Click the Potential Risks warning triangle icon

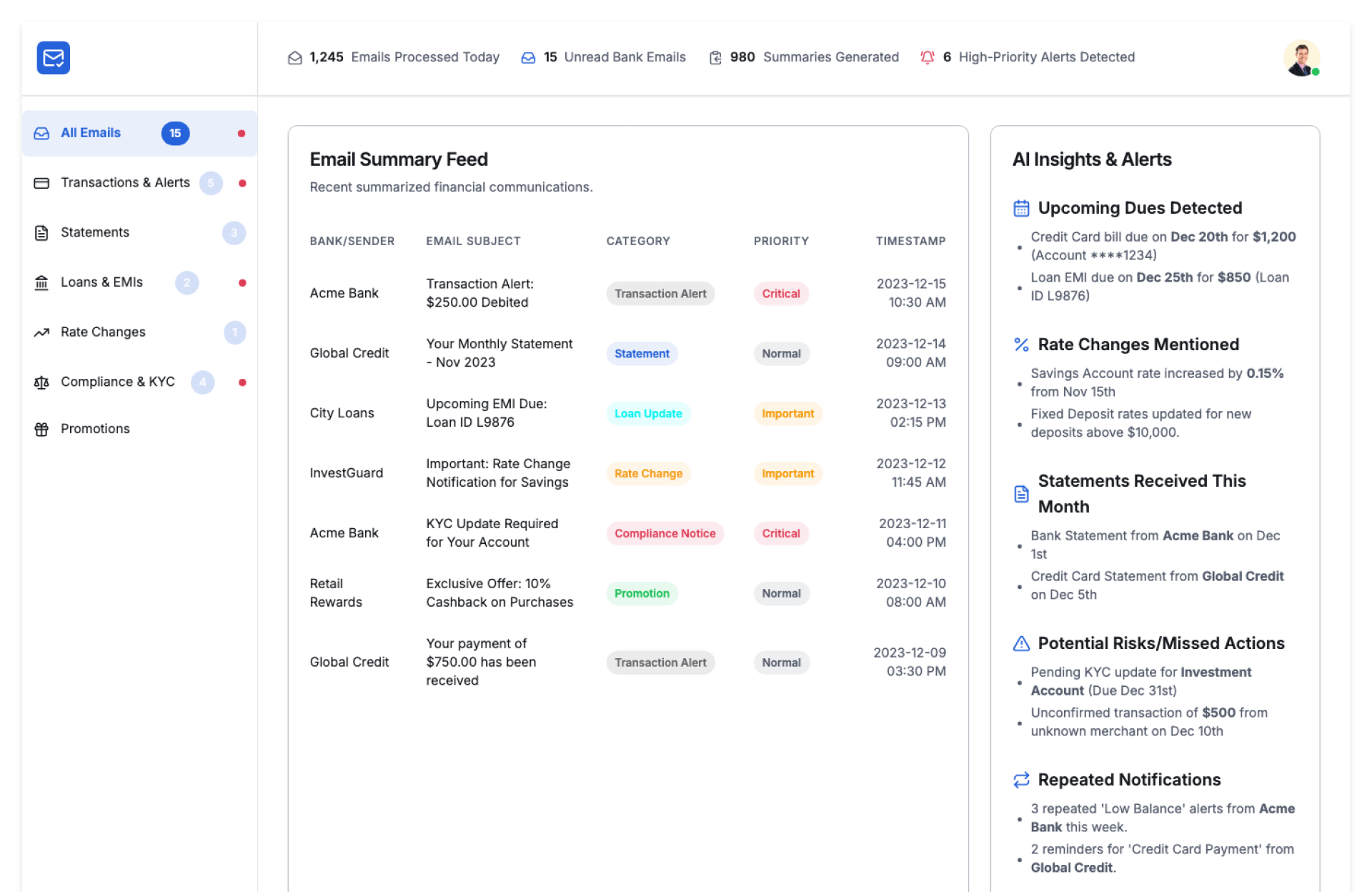(1021, 643)
